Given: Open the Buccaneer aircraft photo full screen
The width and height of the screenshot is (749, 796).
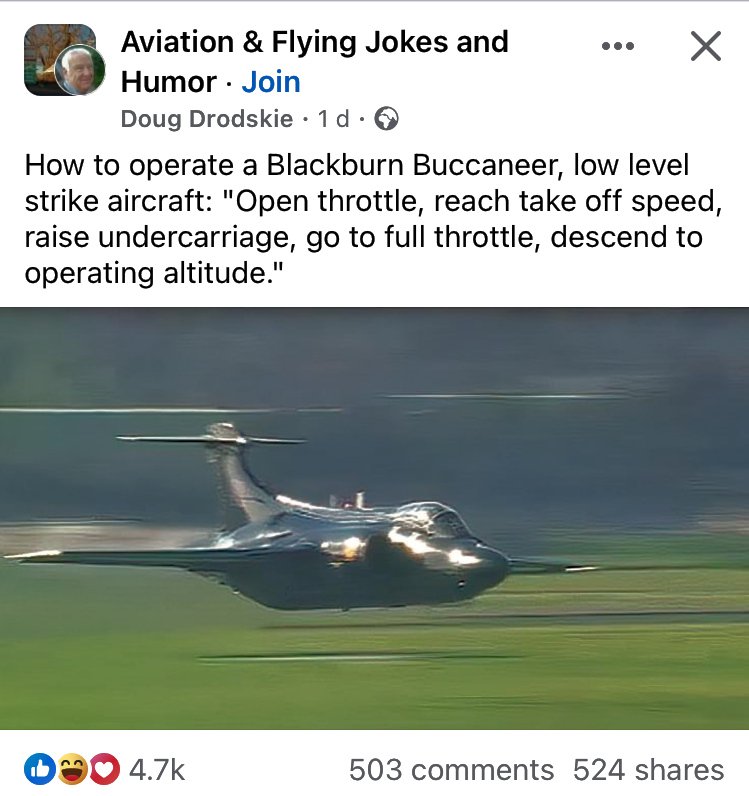Looking at the screenshot, I should click(374, 518).
